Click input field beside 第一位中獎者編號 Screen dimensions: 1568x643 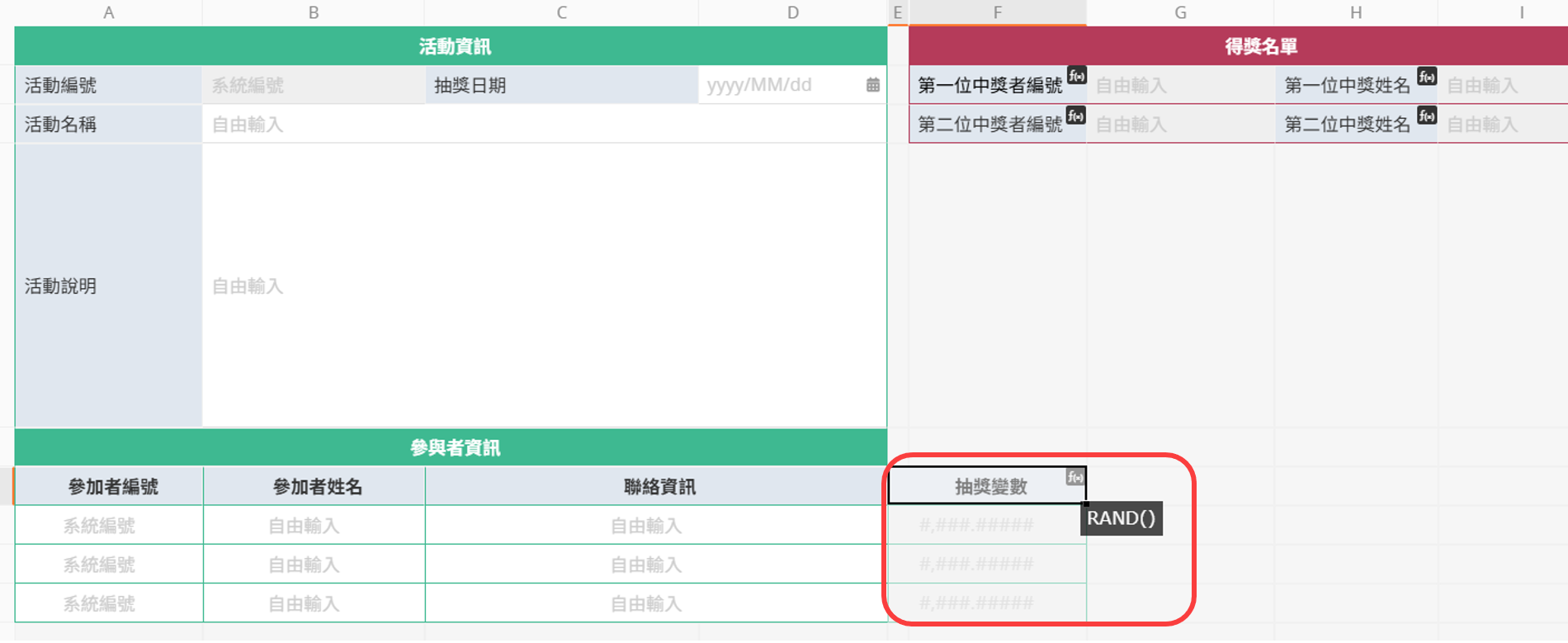coord(1180,85)
